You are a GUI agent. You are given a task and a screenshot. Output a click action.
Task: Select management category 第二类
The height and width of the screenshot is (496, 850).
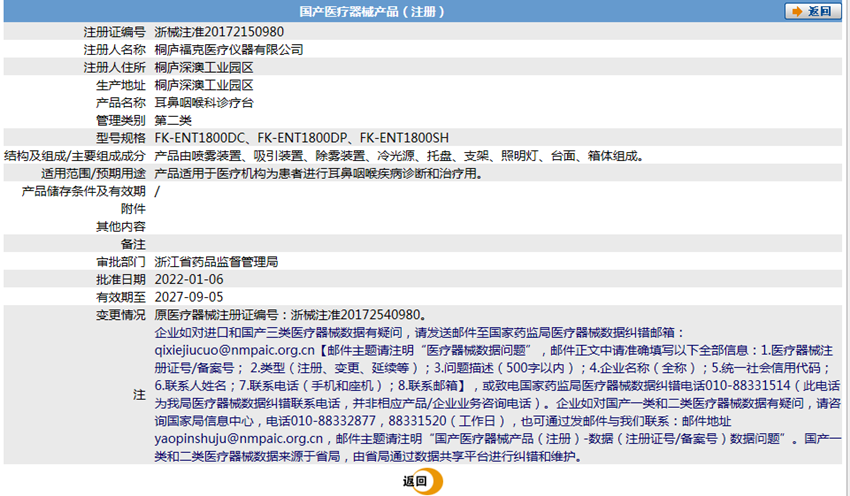coord(173,120)
